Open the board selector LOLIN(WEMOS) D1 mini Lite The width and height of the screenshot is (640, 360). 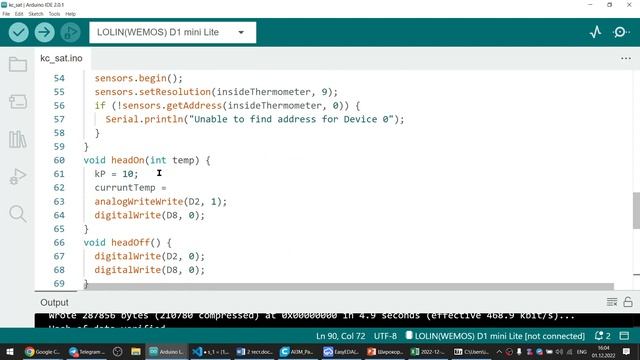[x=172, y=32]
